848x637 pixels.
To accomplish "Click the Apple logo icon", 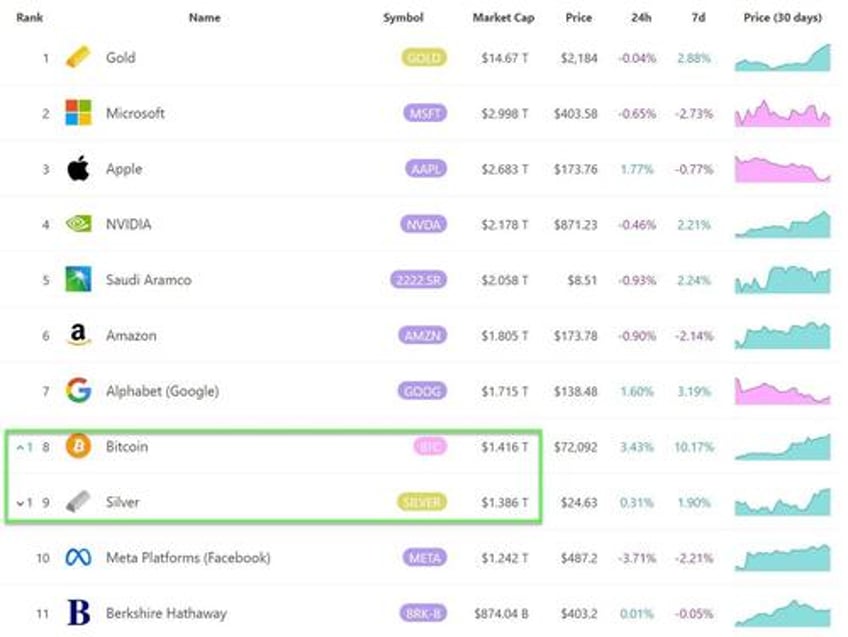I will 78,168.
